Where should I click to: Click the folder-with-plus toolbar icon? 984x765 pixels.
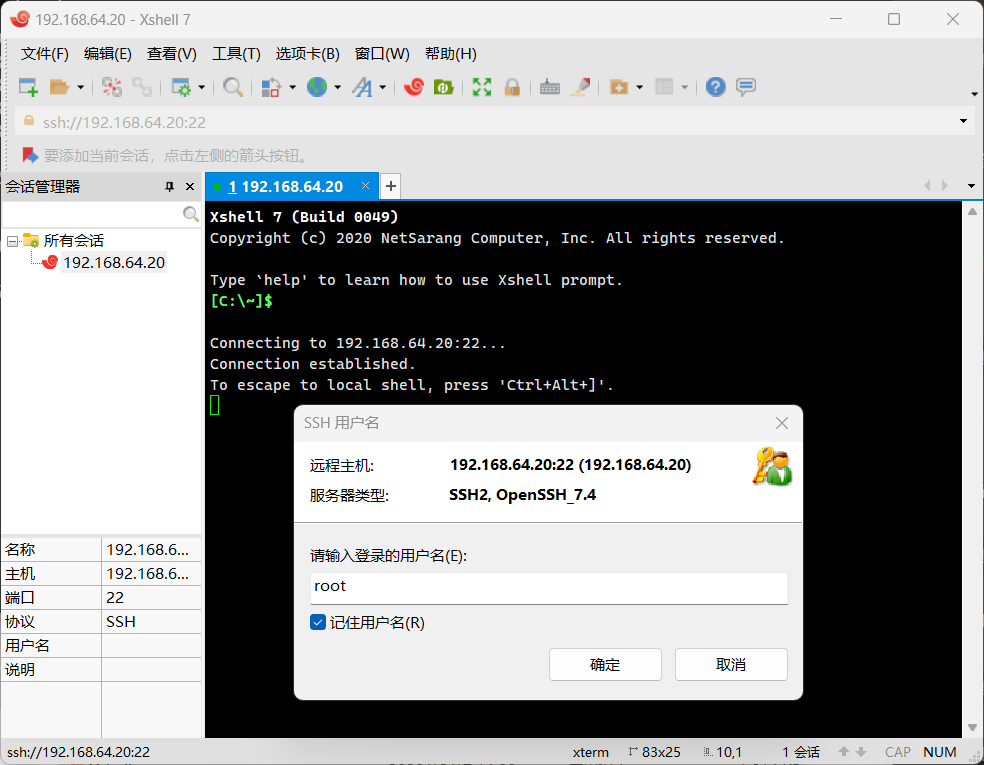pos(619,87)
